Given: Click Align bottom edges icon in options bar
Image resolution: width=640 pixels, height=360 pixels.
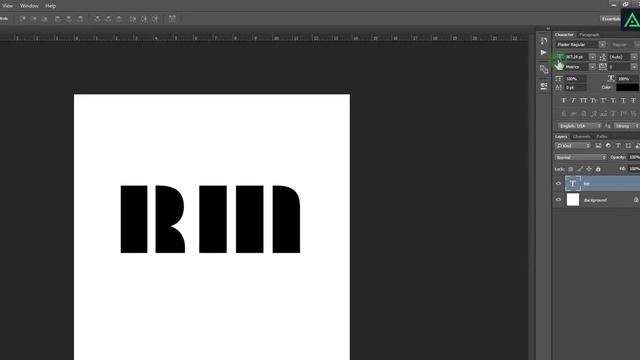Looking at the screenshot, I should click(44, 19).
